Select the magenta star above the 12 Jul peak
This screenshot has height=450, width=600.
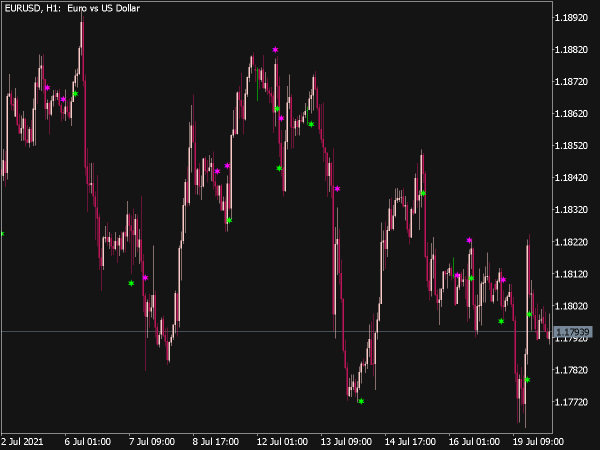pyautogui.click(x=275, y=50)
